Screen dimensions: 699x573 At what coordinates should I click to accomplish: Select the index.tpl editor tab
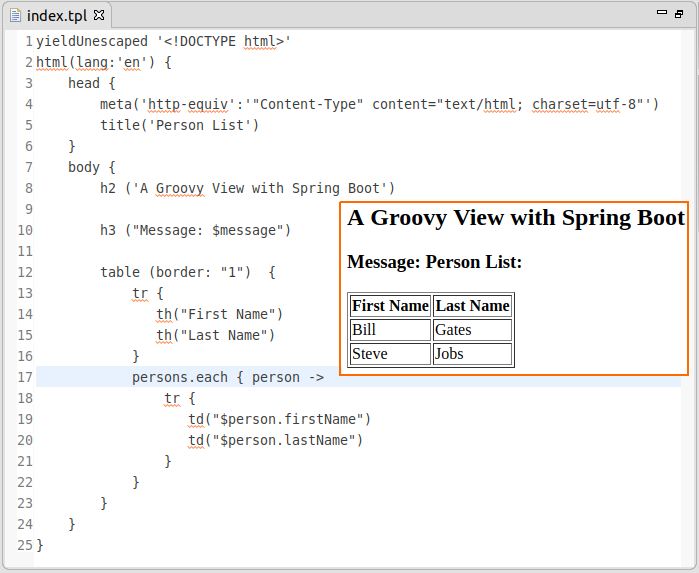[57, 16]
